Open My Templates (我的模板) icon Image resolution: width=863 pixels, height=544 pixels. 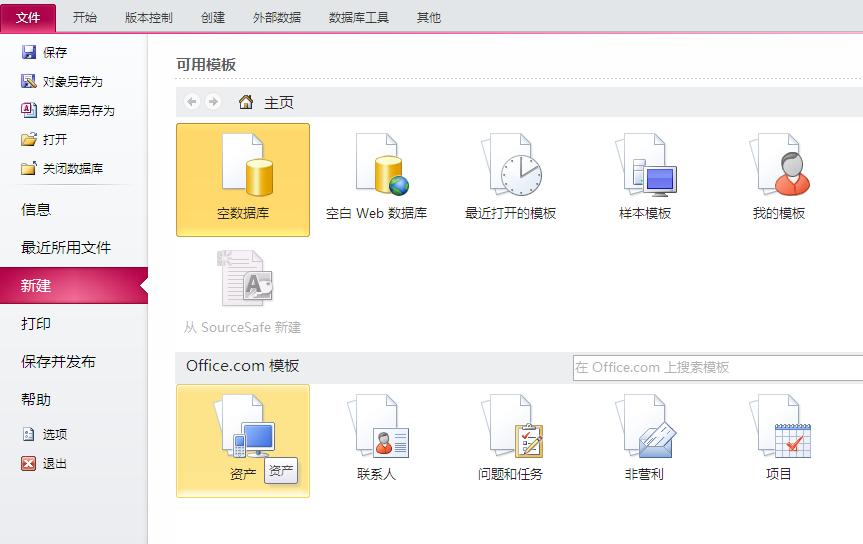pos(779,165)
